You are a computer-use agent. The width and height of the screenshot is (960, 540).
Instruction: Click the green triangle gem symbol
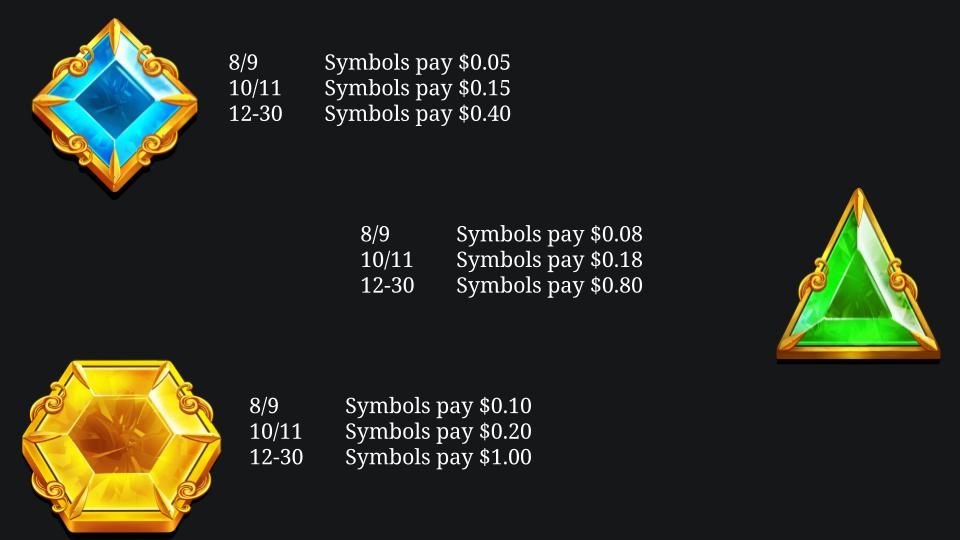pyautogui.click(x=858, y=274)
